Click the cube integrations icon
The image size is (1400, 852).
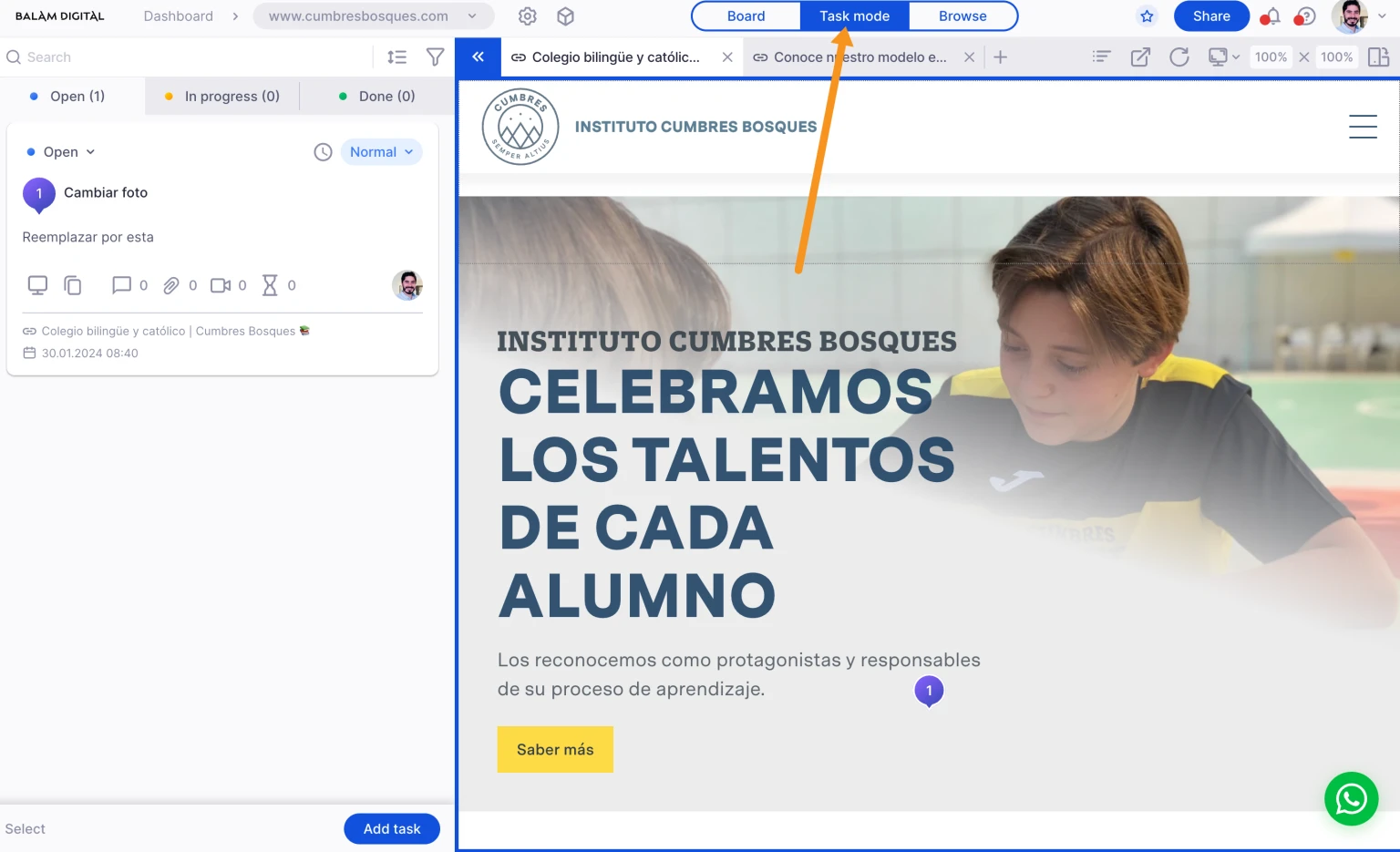tap(565, 16)
